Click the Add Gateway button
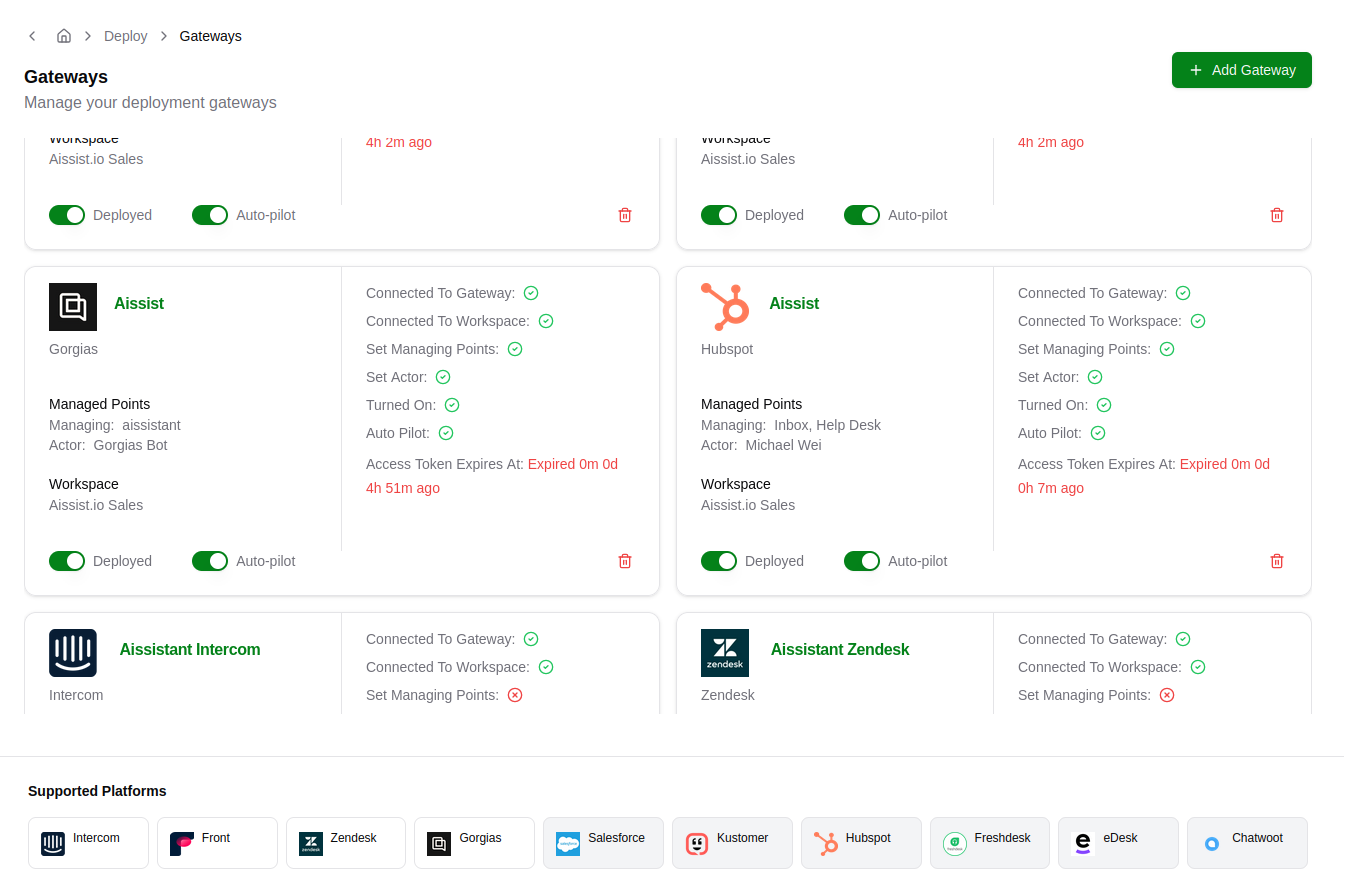The width and height of the screenshot is (1351, 888). point(1241,70)
